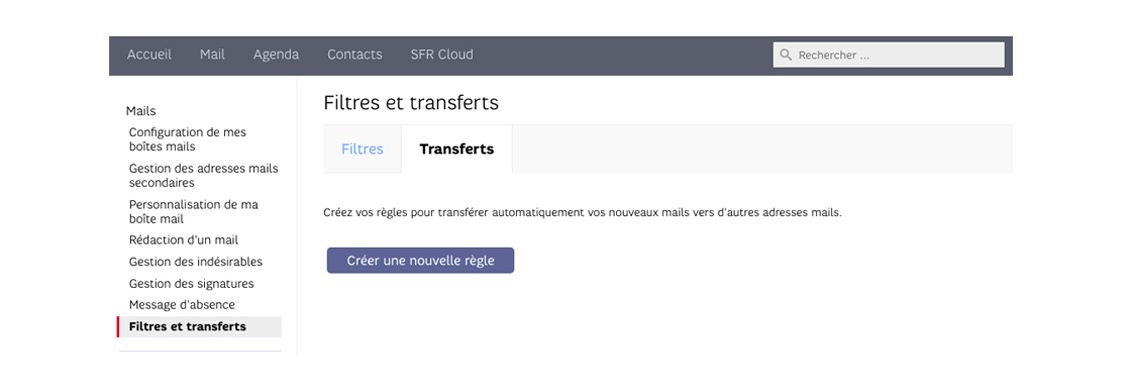The width and height of the screenshot is (1134, 392).
Task: Click the Mails sidebar heading
Action: [140, 111]
